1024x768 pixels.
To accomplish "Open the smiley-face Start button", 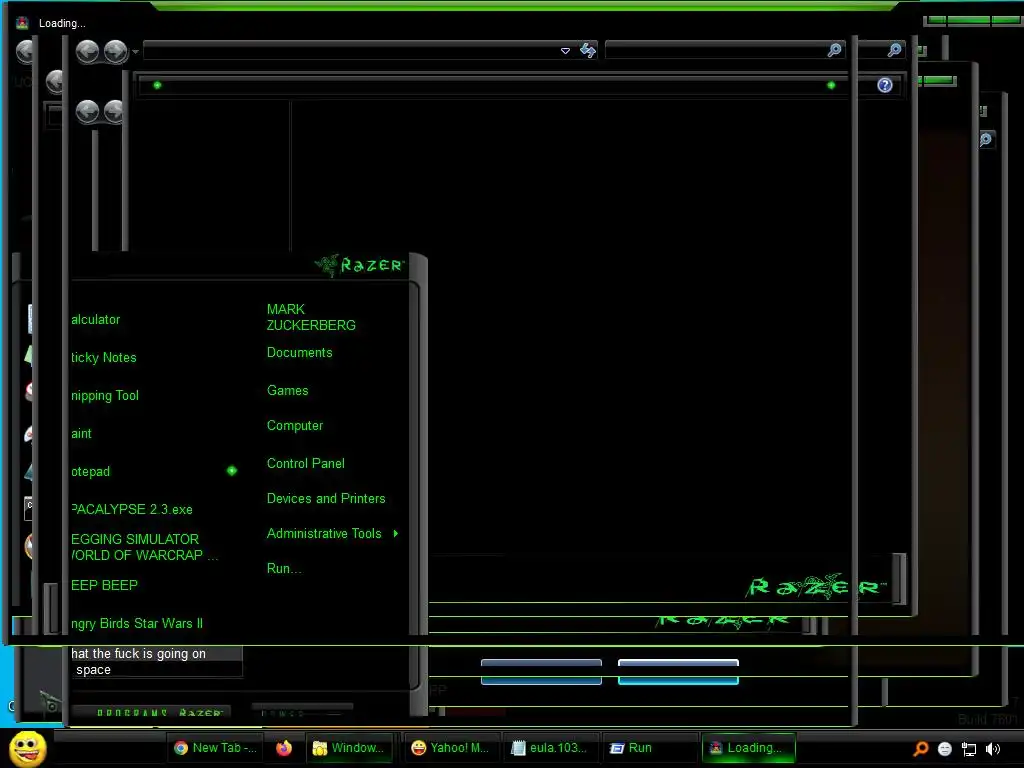I will click(x=27, y=748).
